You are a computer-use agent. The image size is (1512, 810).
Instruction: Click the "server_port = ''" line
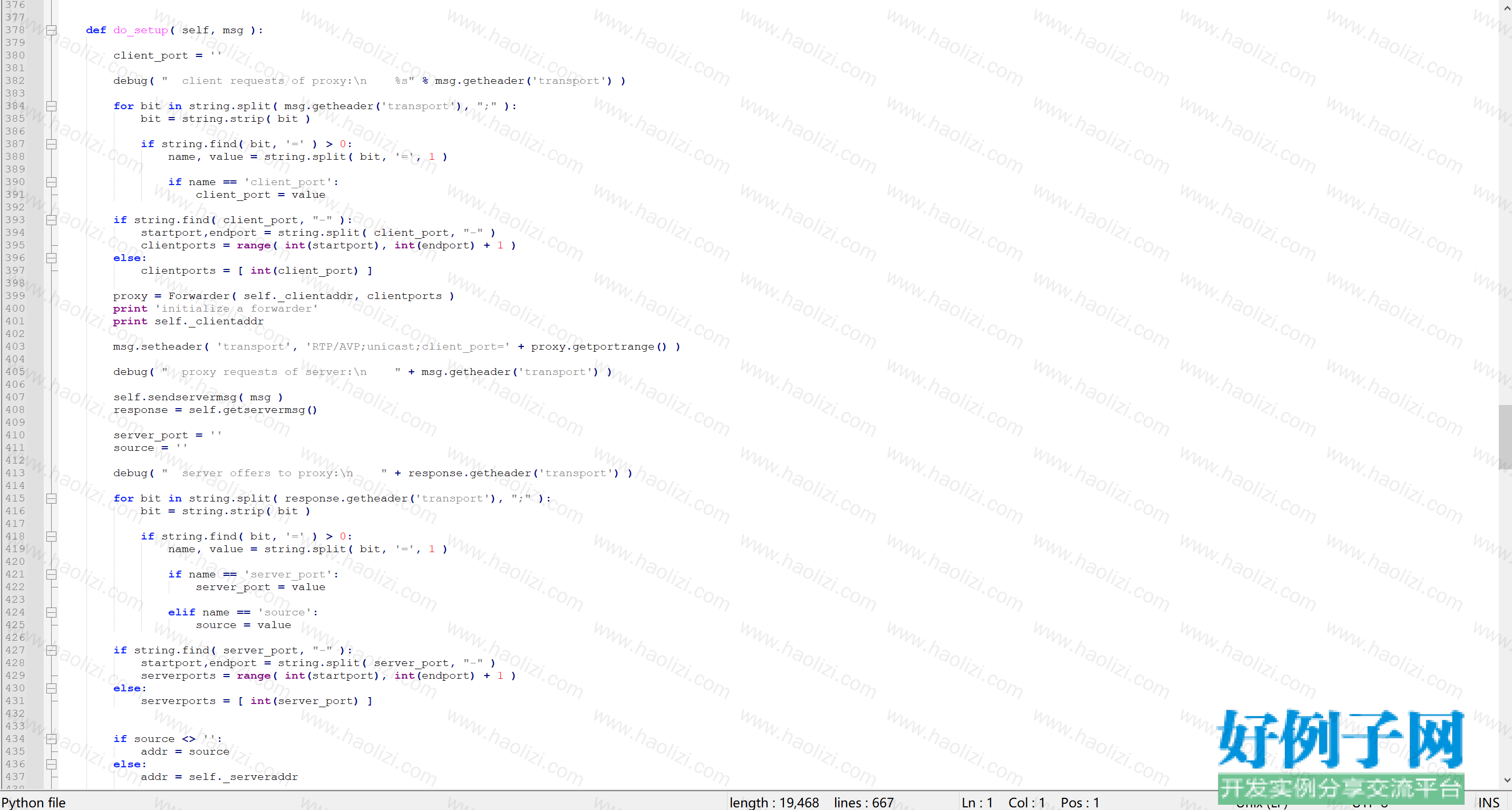pos(168,435)
